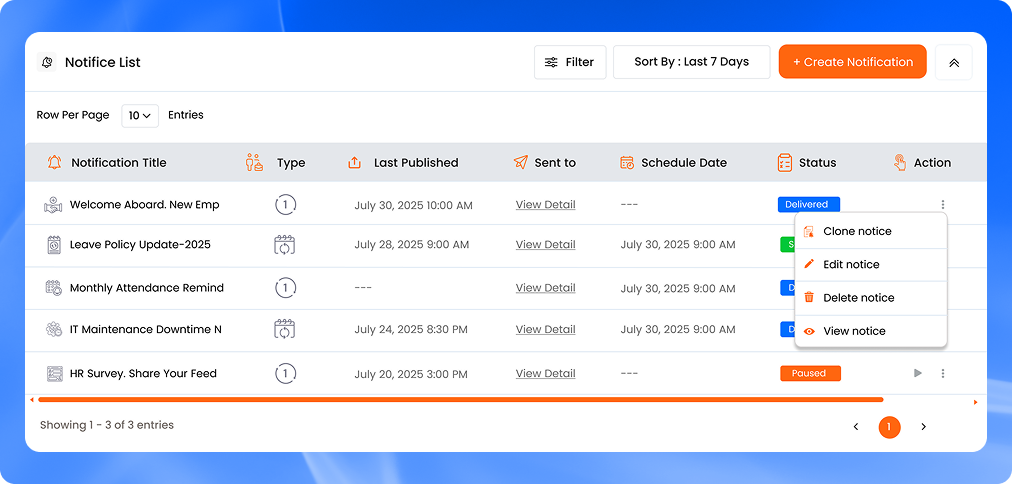Click the Create Notification button

click(x=852, y=62)
